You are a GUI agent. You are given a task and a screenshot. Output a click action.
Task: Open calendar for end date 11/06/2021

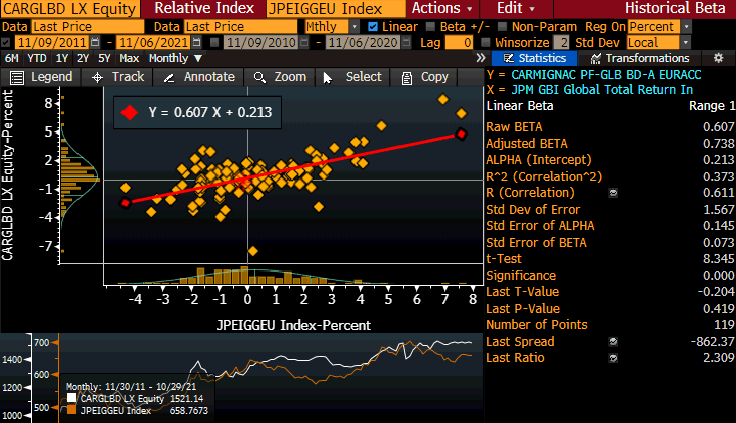197,43
